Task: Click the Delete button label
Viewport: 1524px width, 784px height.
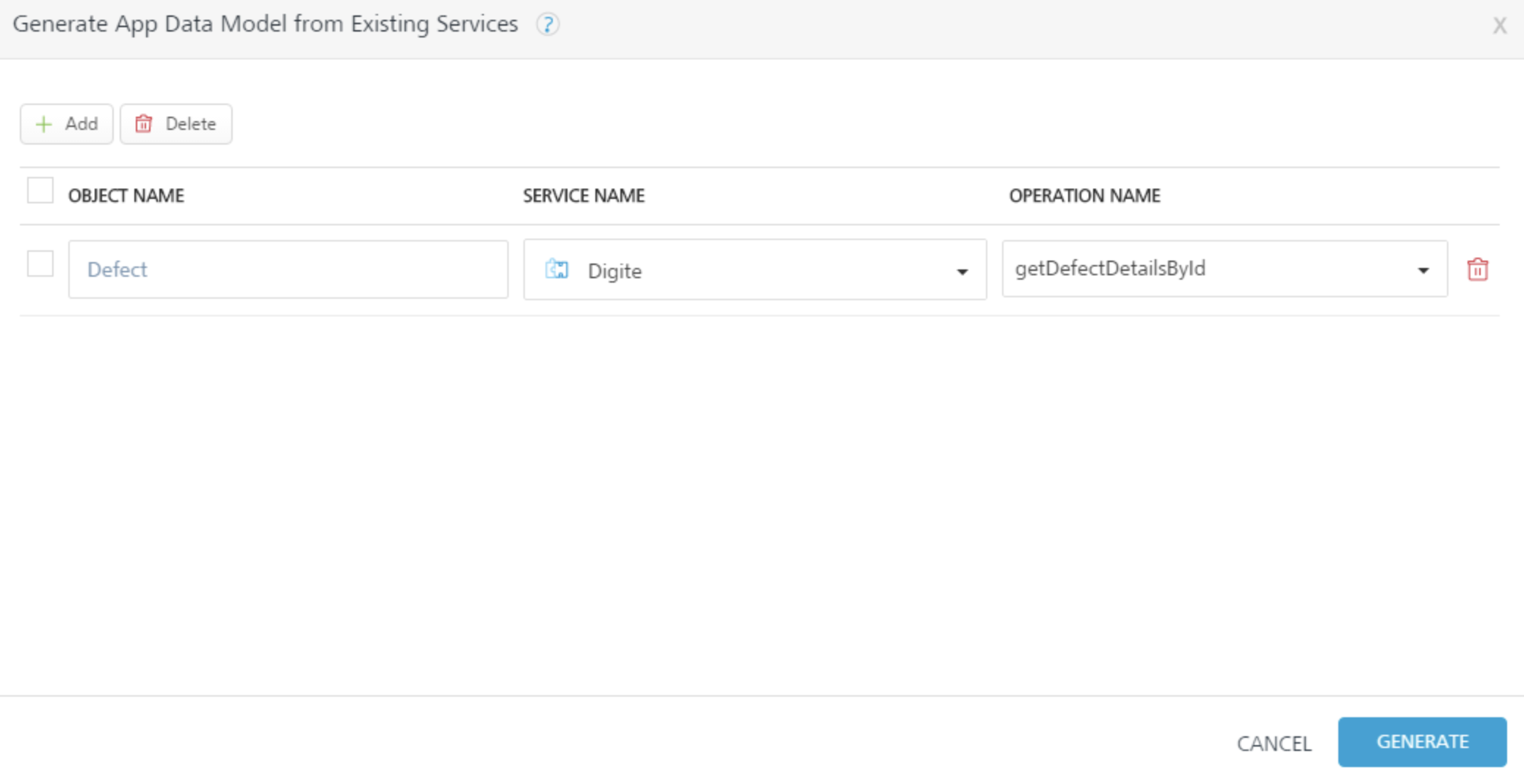Action: [x=191, y=124]
